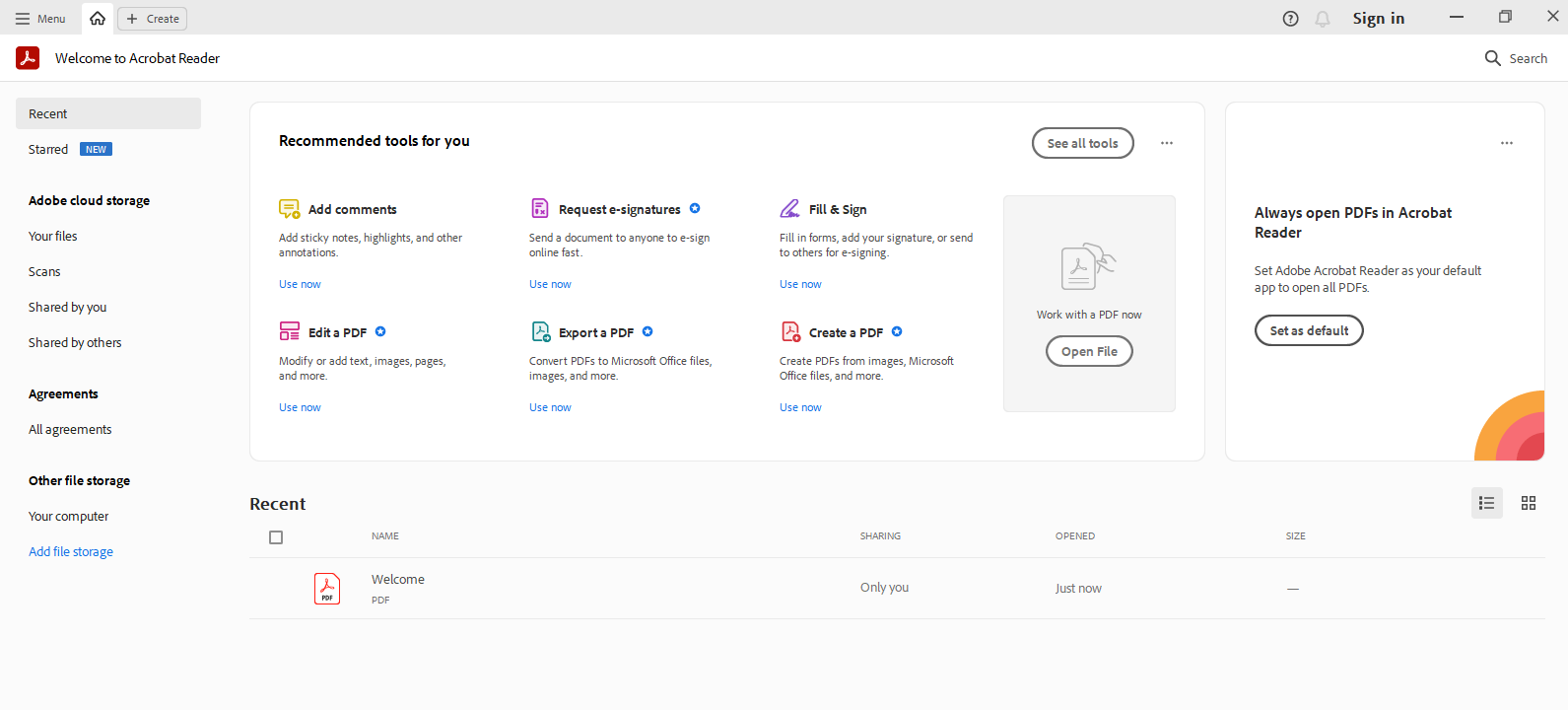Viewport: 1568px width, 710px height.
Task: Open the notifications bell icon
Action: (1323, 19)
